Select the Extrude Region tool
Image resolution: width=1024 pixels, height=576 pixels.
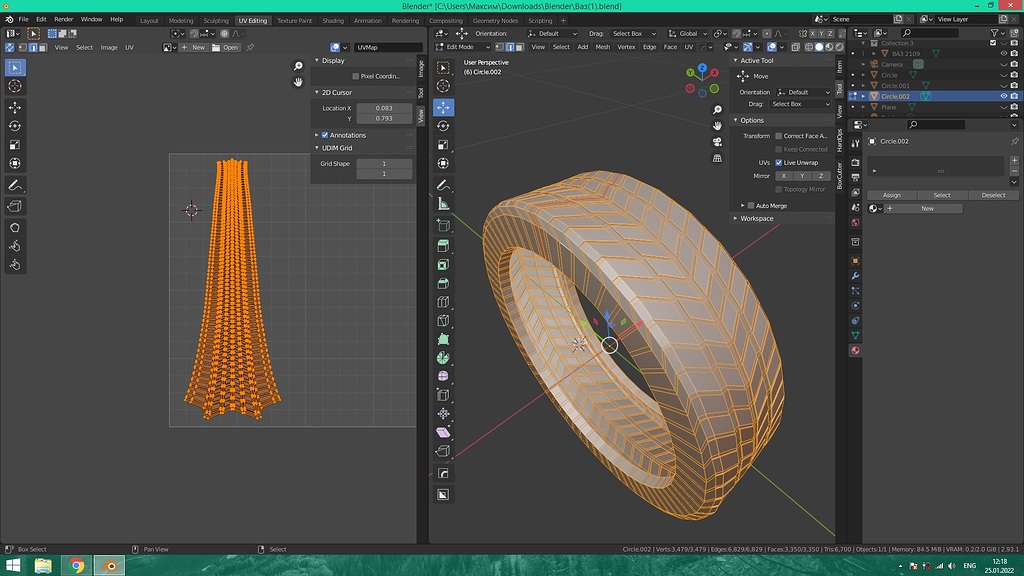pos(443,246)
